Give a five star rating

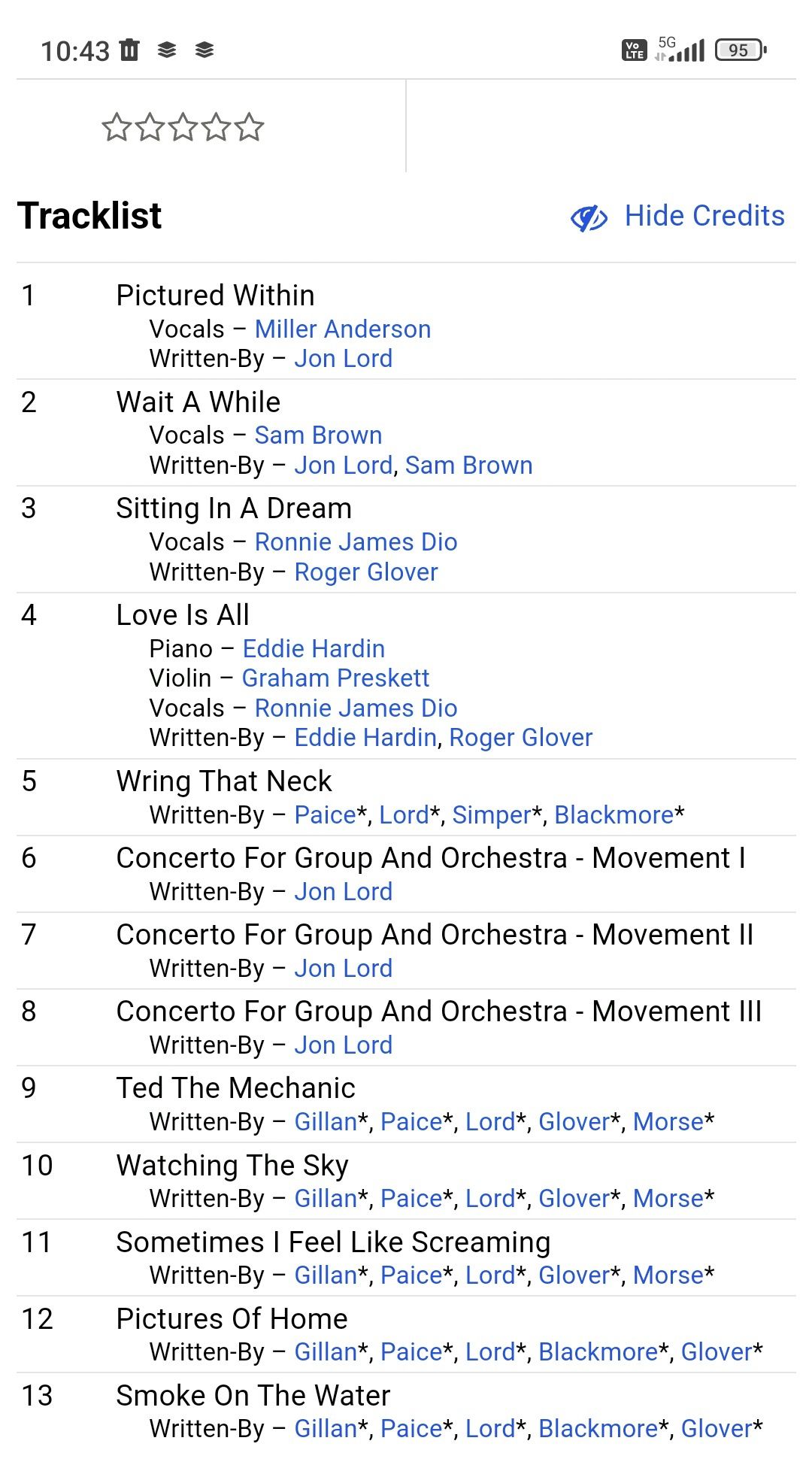pyautogui.click(x=249, y=127)
